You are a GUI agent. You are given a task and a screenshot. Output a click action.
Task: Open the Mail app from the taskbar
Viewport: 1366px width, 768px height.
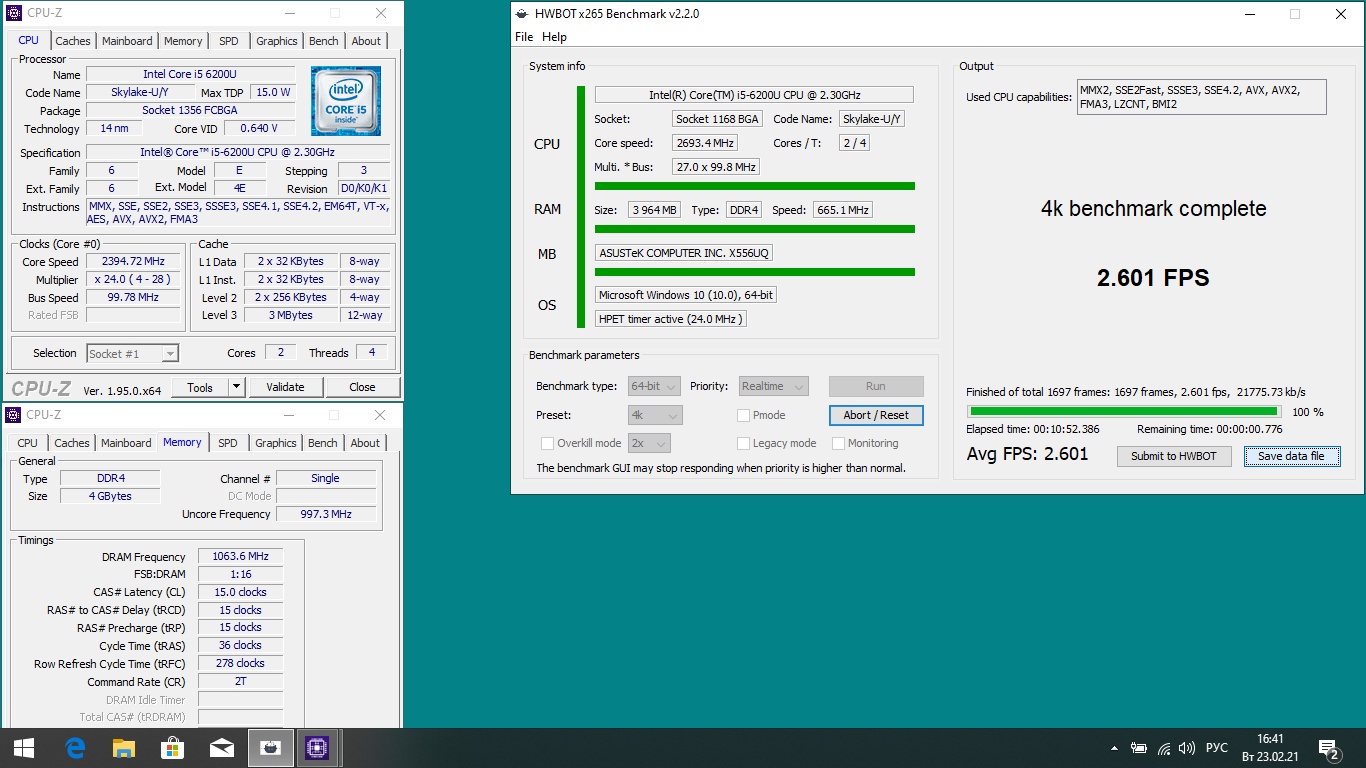click(221, 748)
